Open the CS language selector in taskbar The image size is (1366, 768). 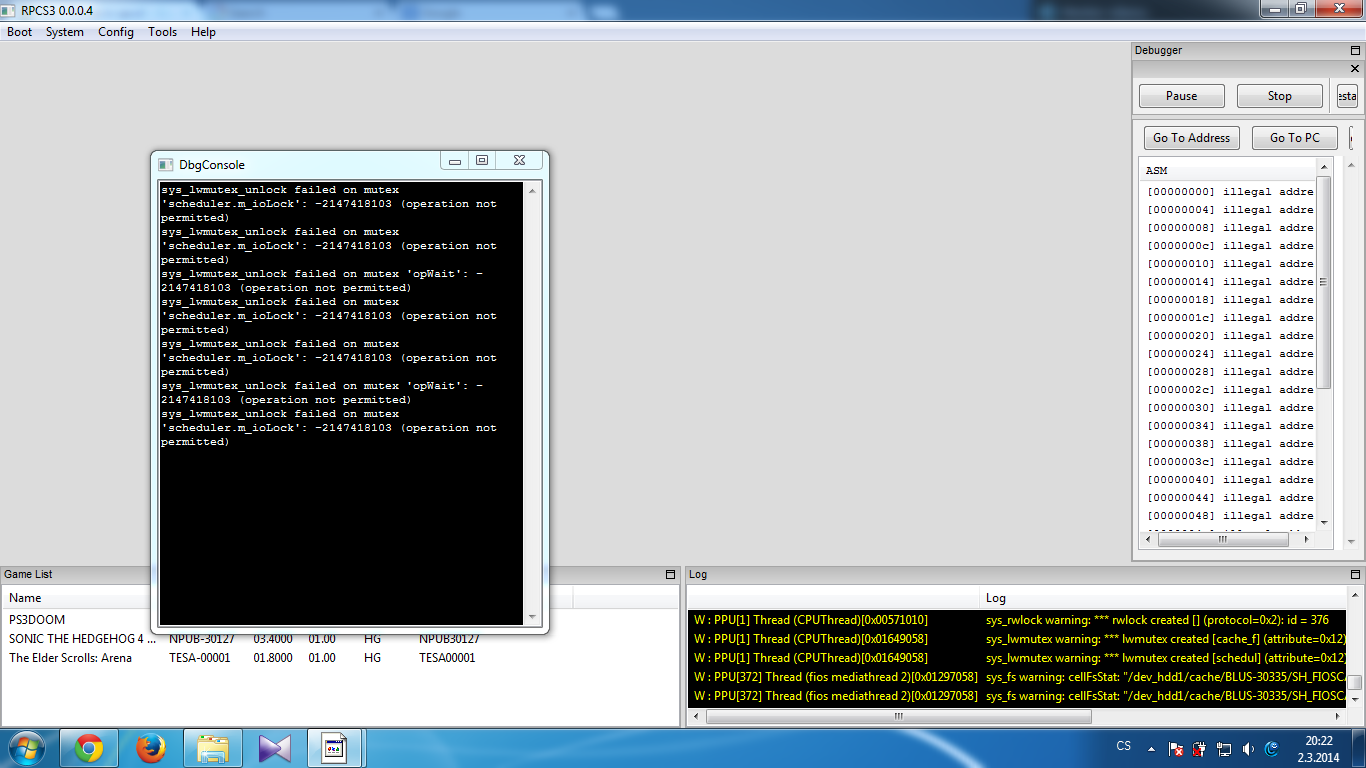click(x=1123, y=747)
